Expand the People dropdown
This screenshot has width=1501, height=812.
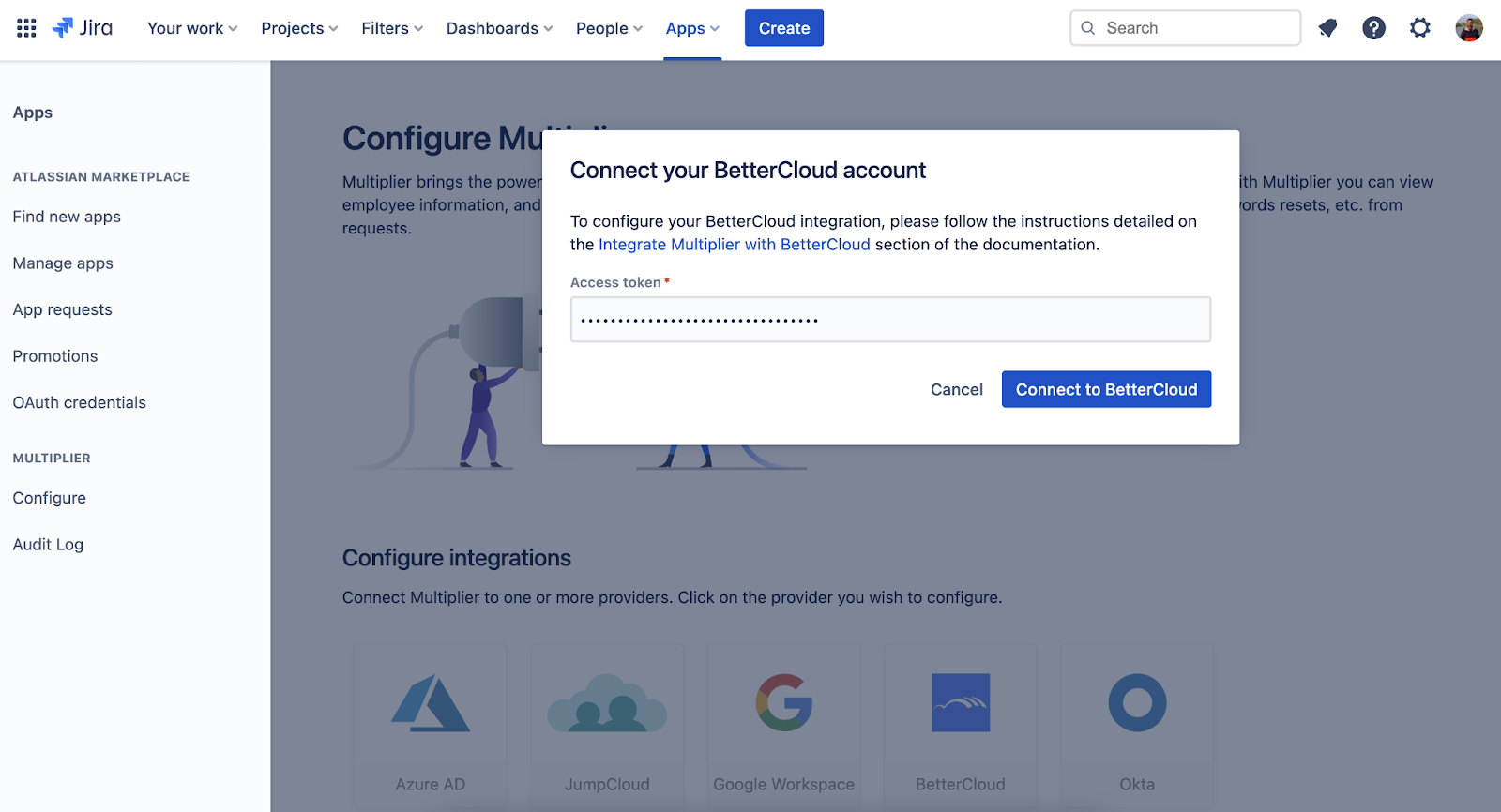[609, 28]
